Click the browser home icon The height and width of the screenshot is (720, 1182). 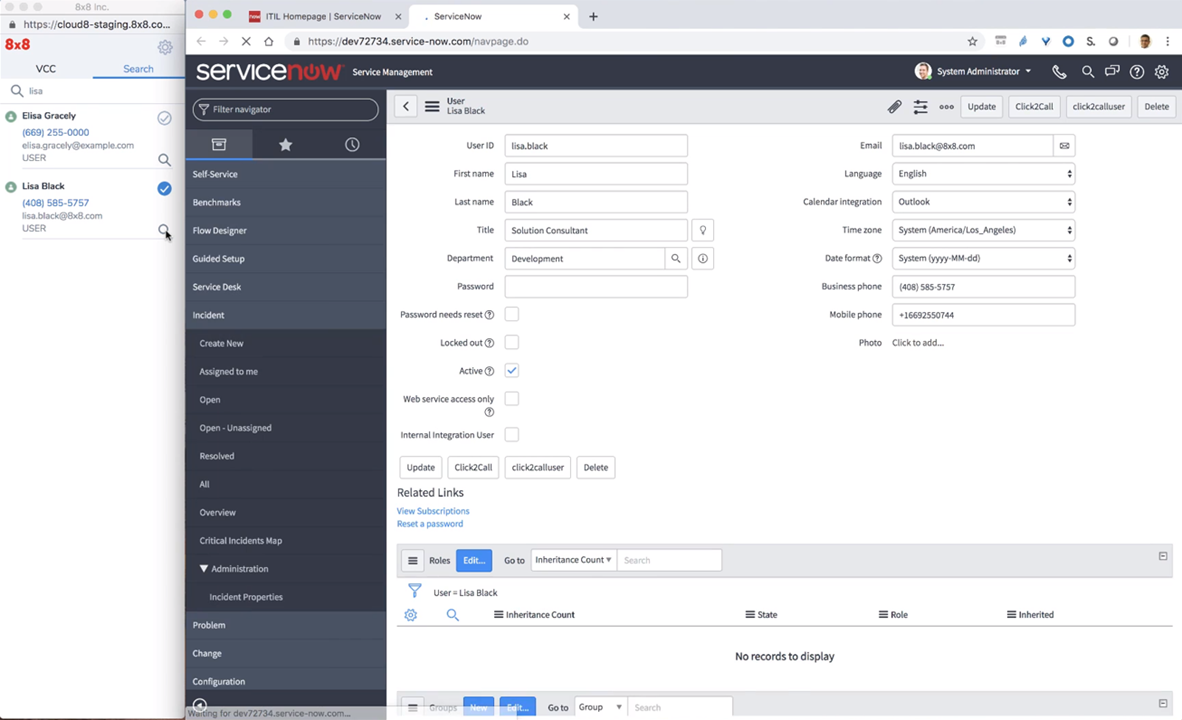coord(268,41)
